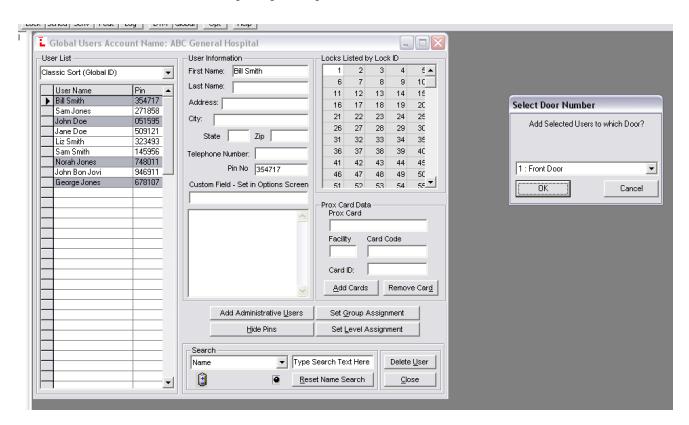Open the Classic Sort (Global ID) dropdown
Viewport: 689px width, 425px height.
tap(168, 73)
